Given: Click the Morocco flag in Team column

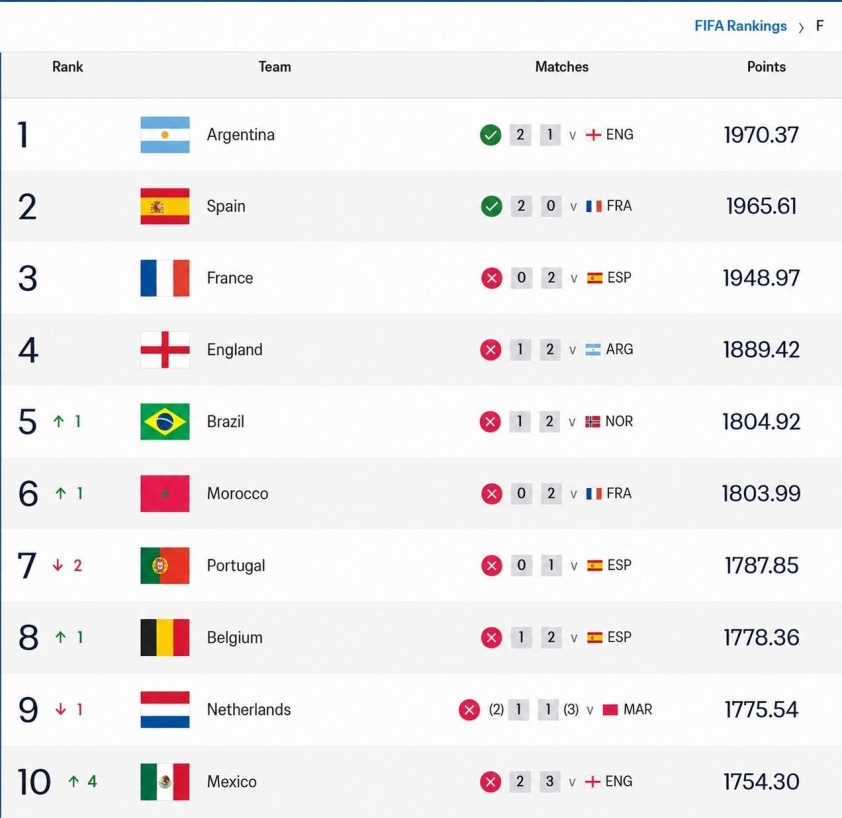Looking at the screenshot, I should [165, 494].
